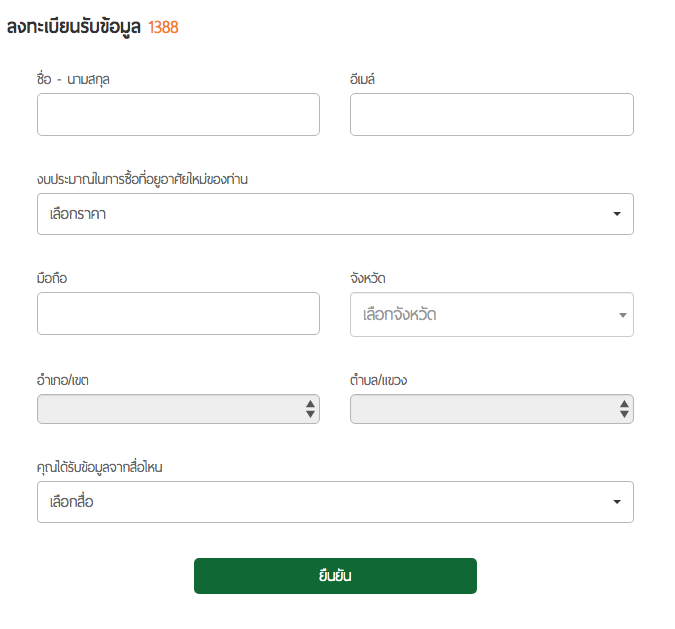The image size is (675, 629).
Task: Click the ลงทะเบียนรับข้อมูล heading text
Action: [x=74, y=27]
